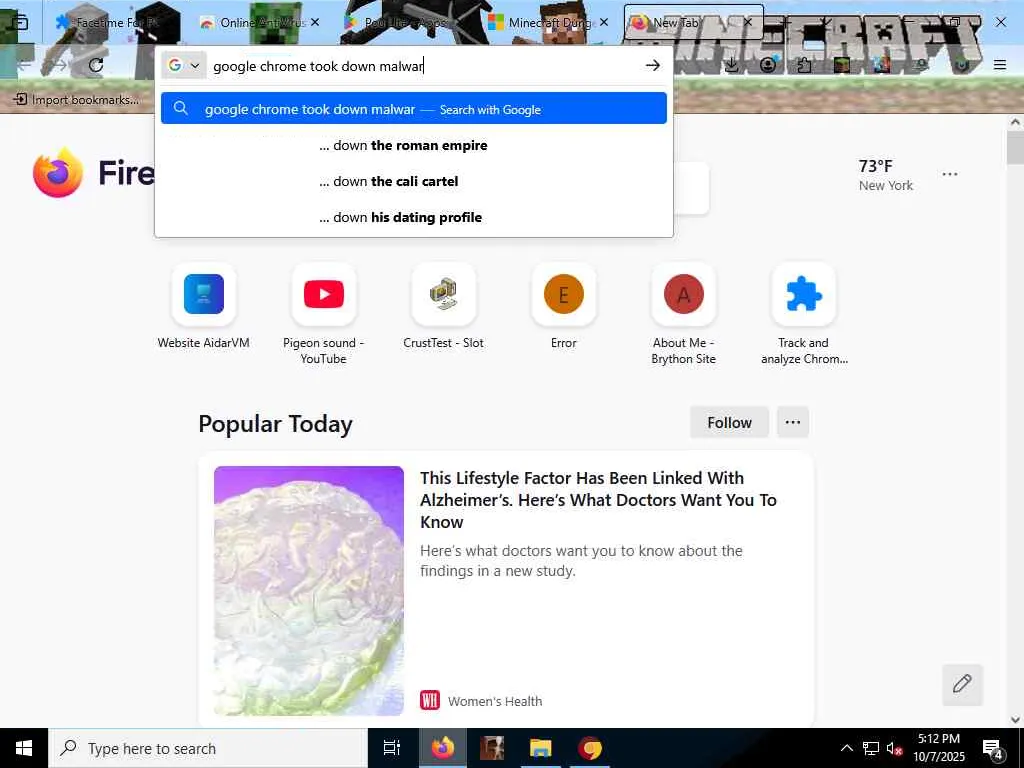Follow the Popular Today section

(x=729, y=423)
